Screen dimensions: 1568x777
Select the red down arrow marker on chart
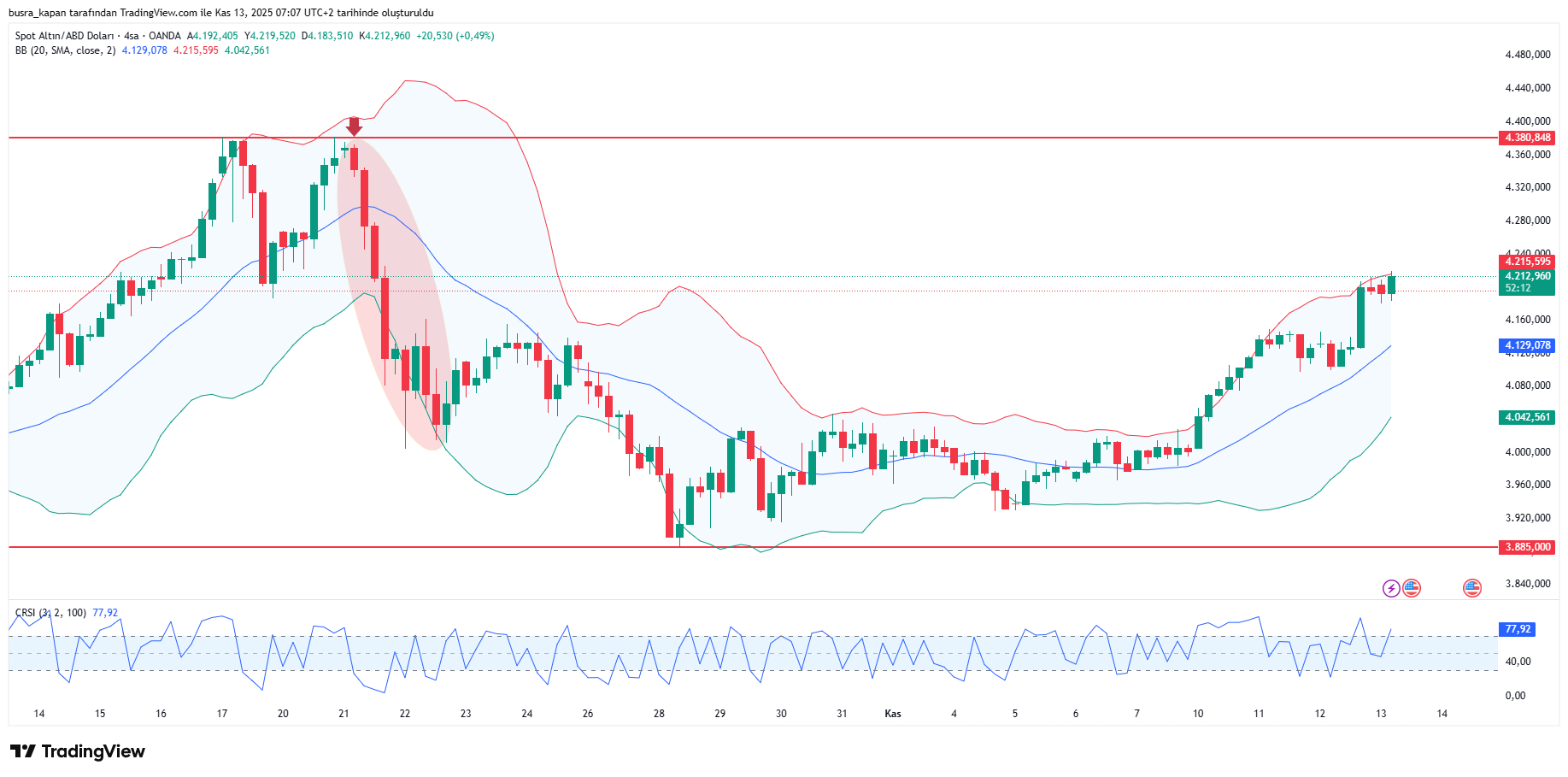(354, 127)
